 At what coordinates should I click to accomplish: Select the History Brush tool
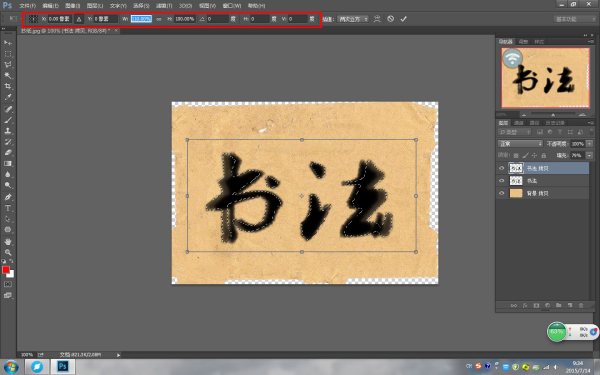click(x=8, y=142)
